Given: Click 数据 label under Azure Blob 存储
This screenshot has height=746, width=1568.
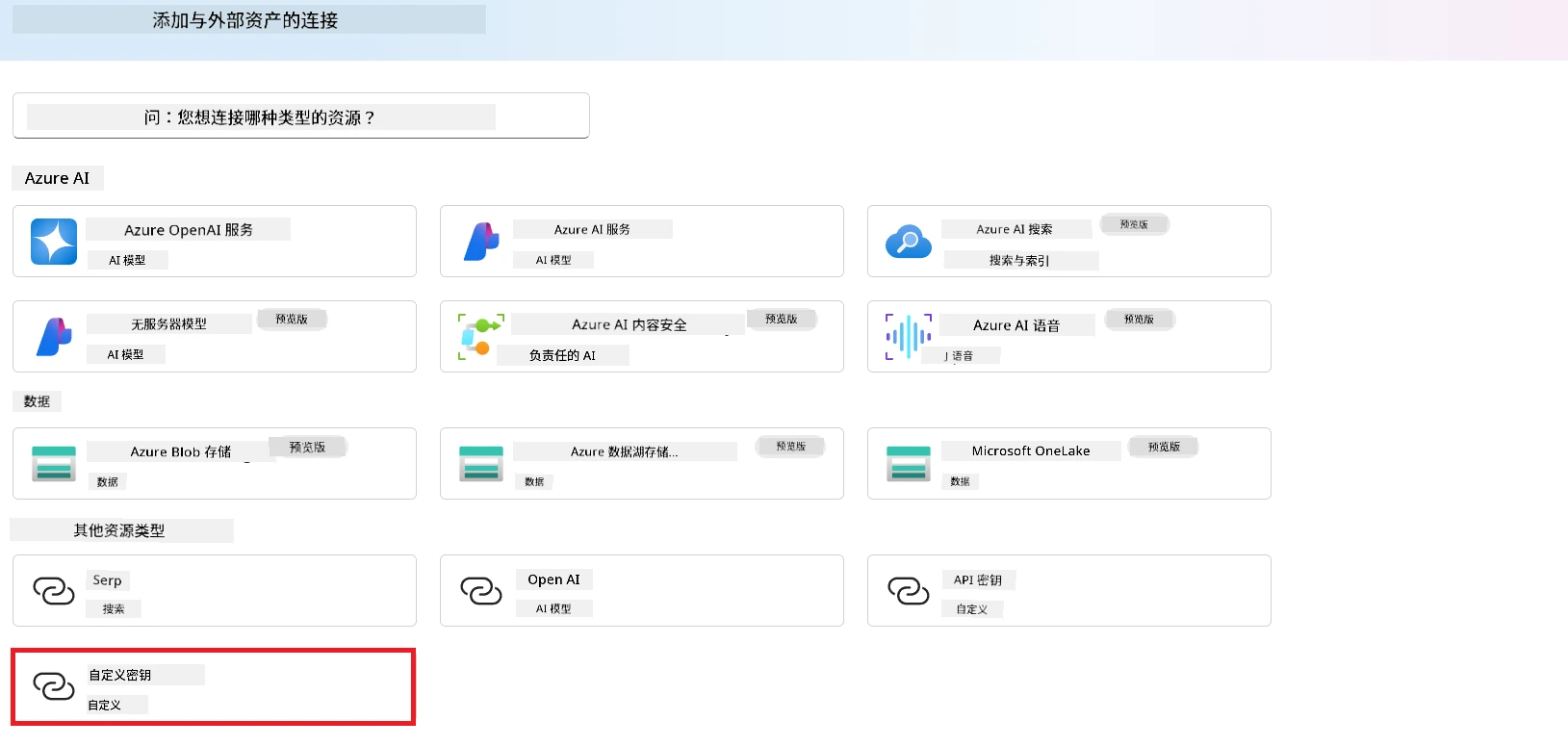Looking at the screenshot, I should pos(108,481).
